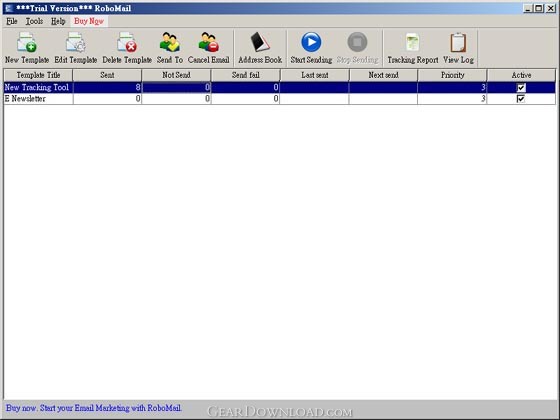Select the 'New Tracking Tool' template row

coord(280,88)
